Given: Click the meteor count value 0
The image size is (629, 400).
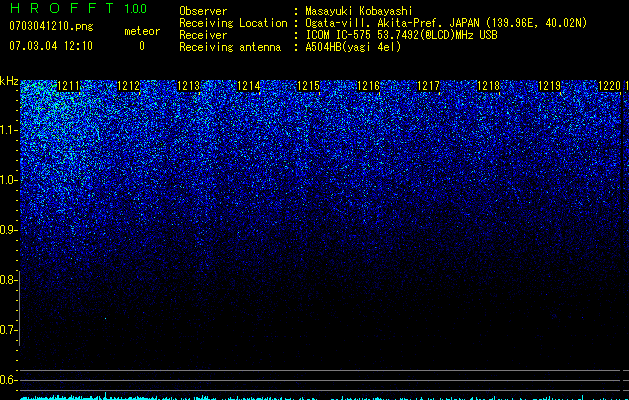Looking at the screenshot, I should [x=142, y=46].
